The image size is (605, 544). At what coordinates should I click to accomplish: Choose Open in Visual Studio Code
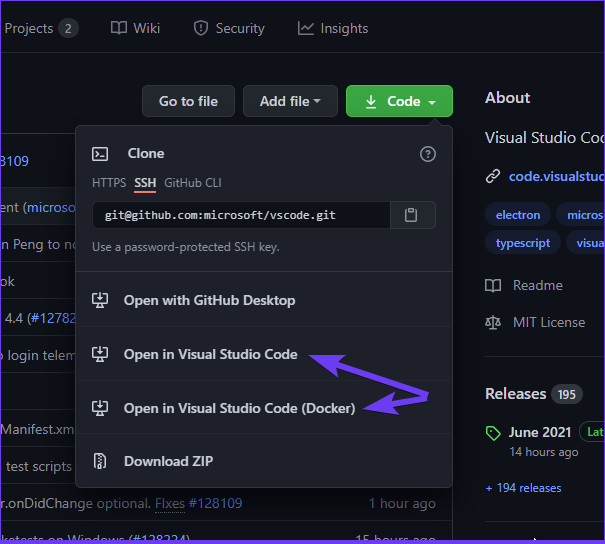[x=264, y=354]
